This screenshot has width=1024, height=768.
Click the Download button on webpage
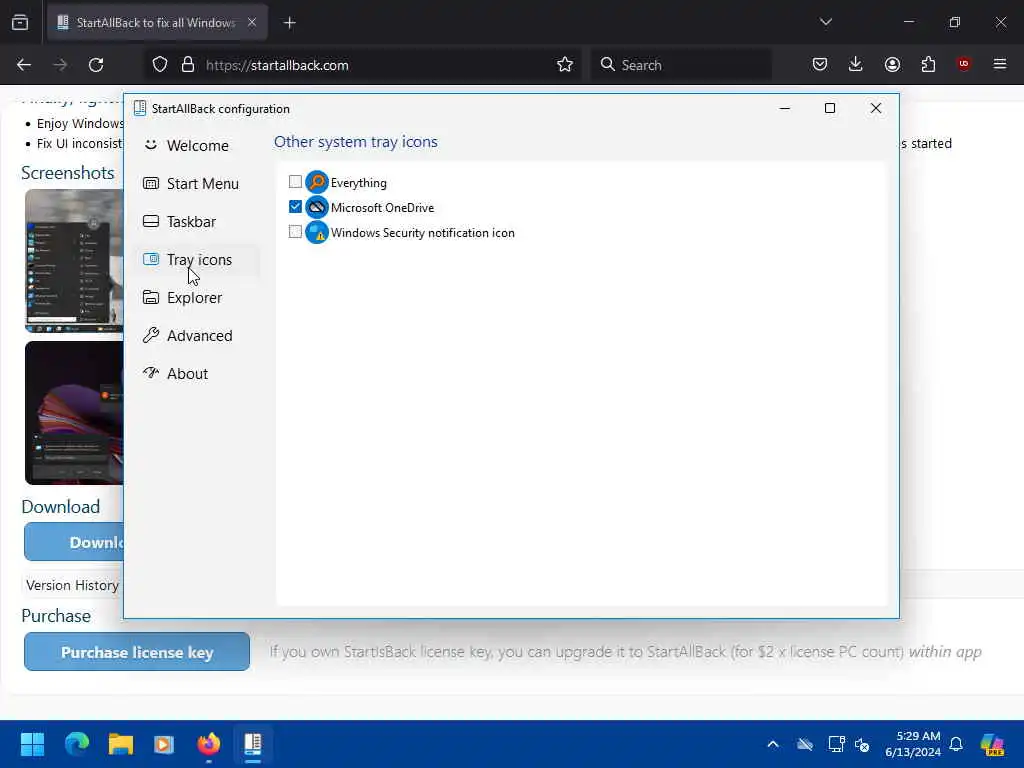tap(74, 542)
